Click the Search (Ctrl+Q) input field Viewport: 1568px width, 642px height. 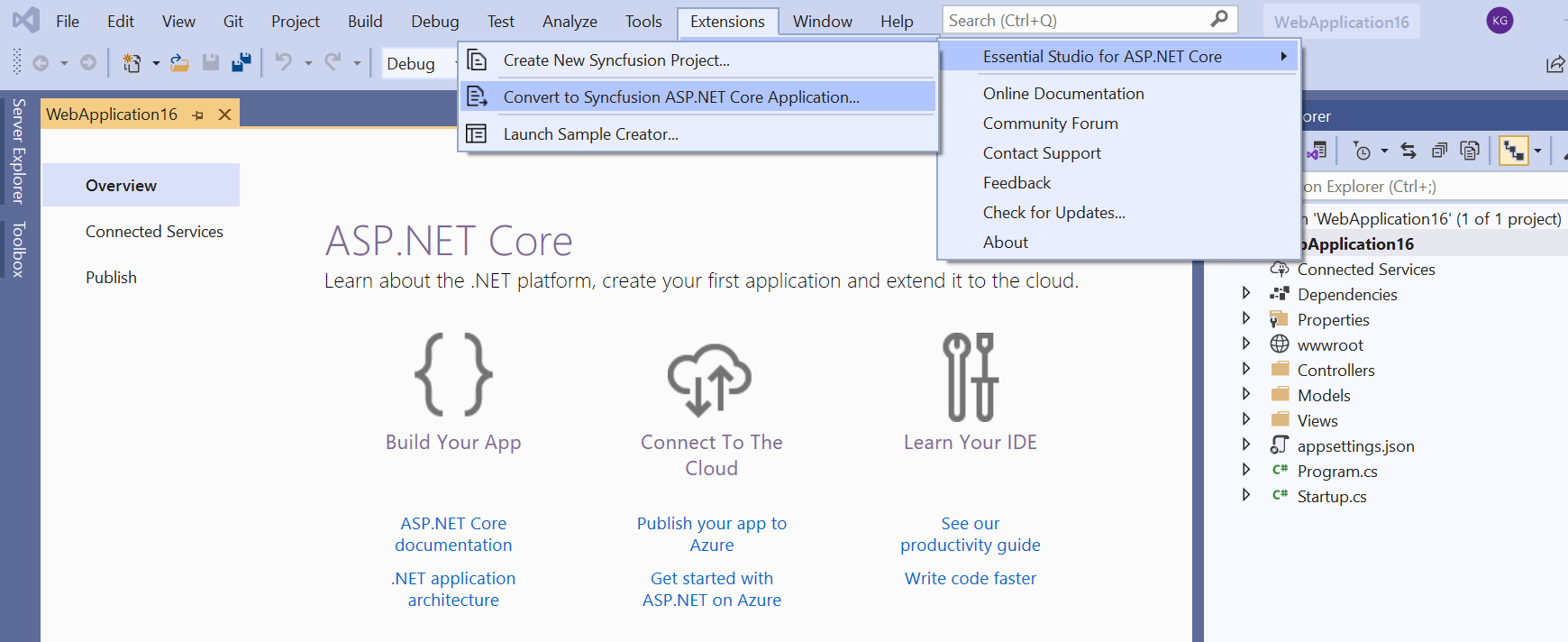[x=1089, y=20]
